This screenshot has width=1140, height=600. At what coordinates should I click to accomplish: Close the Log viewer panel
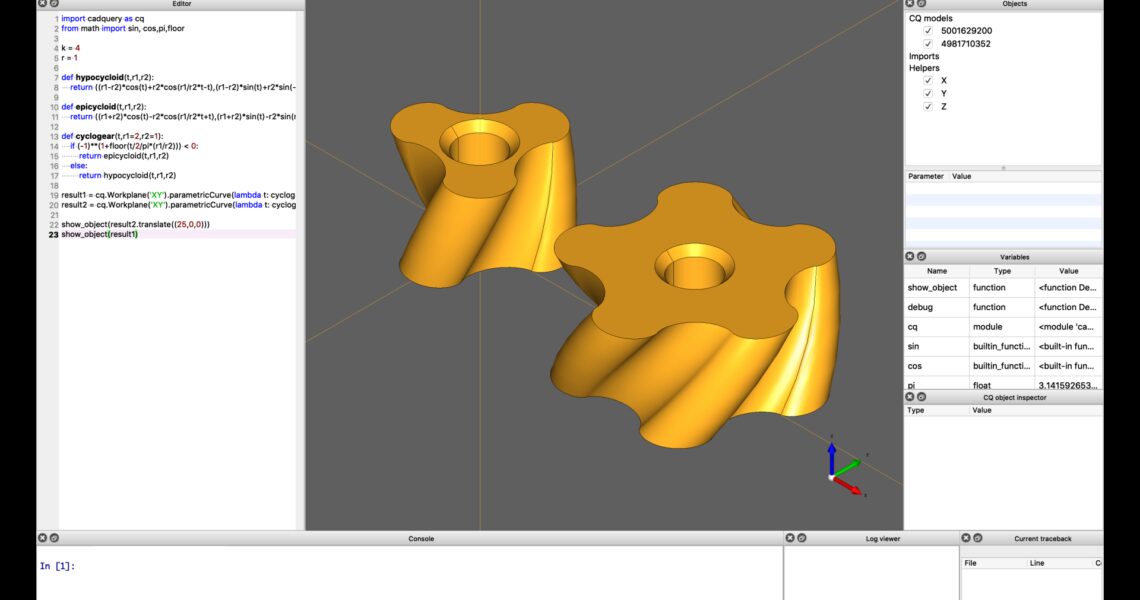789,538
